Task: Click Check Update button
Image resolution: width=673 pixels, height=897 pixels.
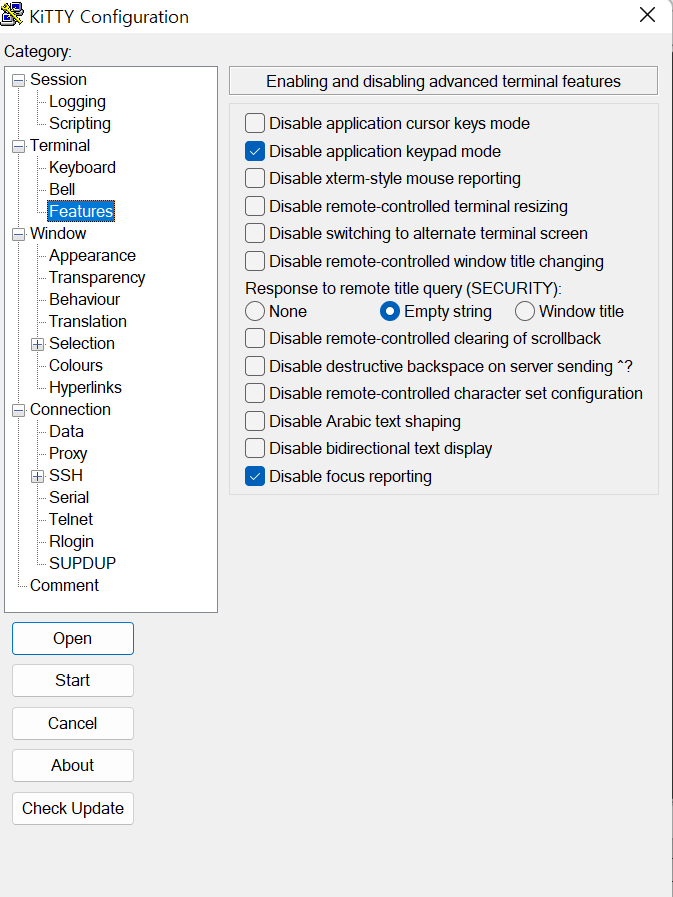Action: (x=73, y=808)
